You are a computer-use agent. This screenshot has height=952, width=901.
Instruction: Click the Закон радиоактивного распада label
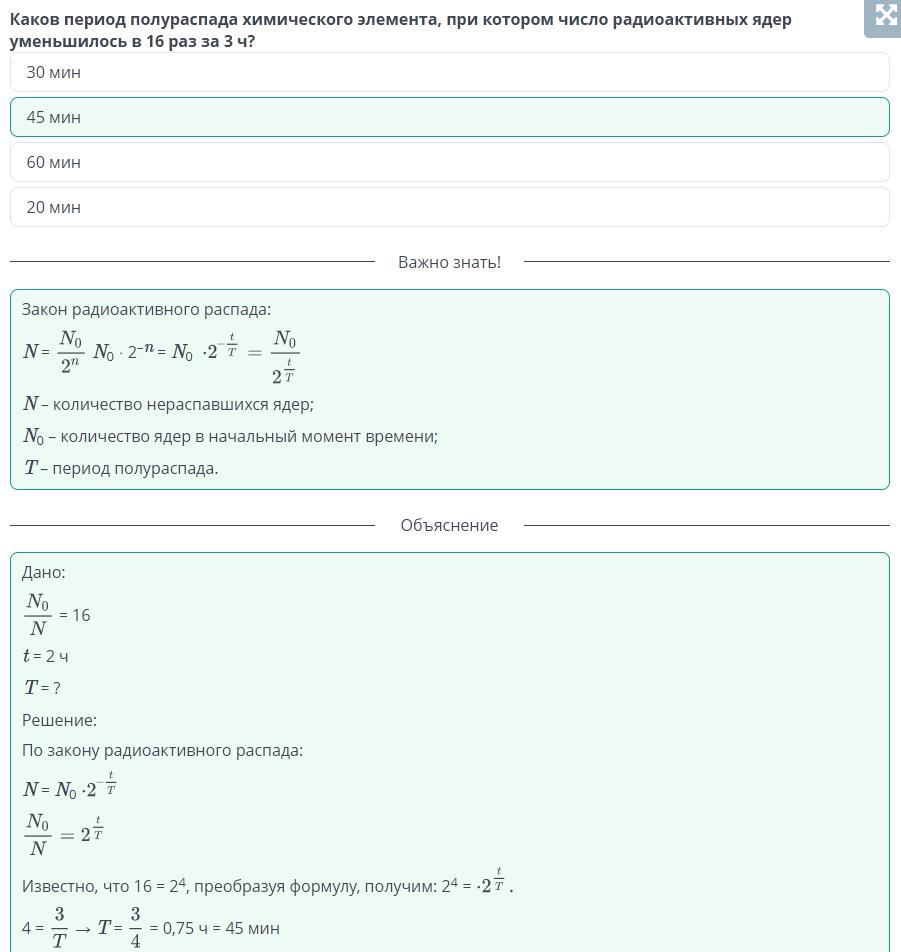click(x=146, y=310)
